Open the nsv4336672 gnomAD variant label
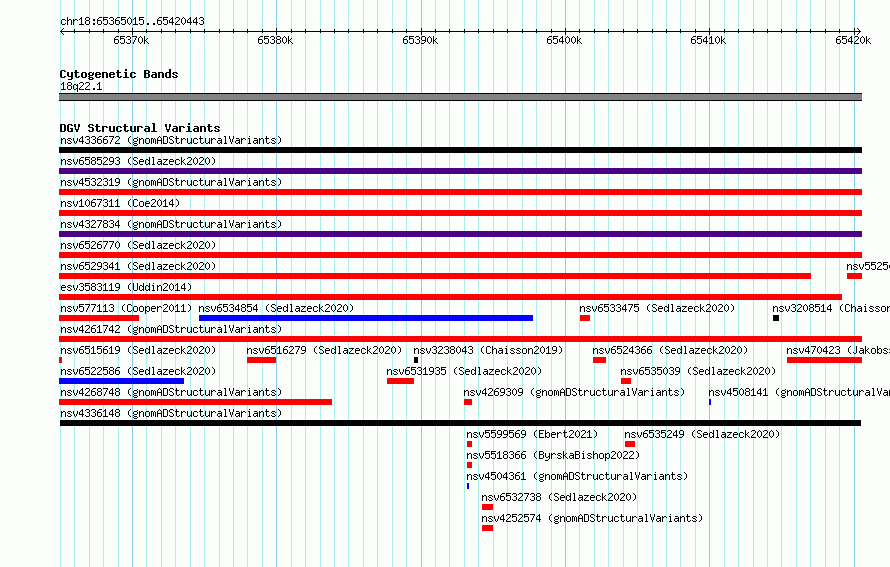The height and width of the screenshot is (567, 890). coord(171,140)
